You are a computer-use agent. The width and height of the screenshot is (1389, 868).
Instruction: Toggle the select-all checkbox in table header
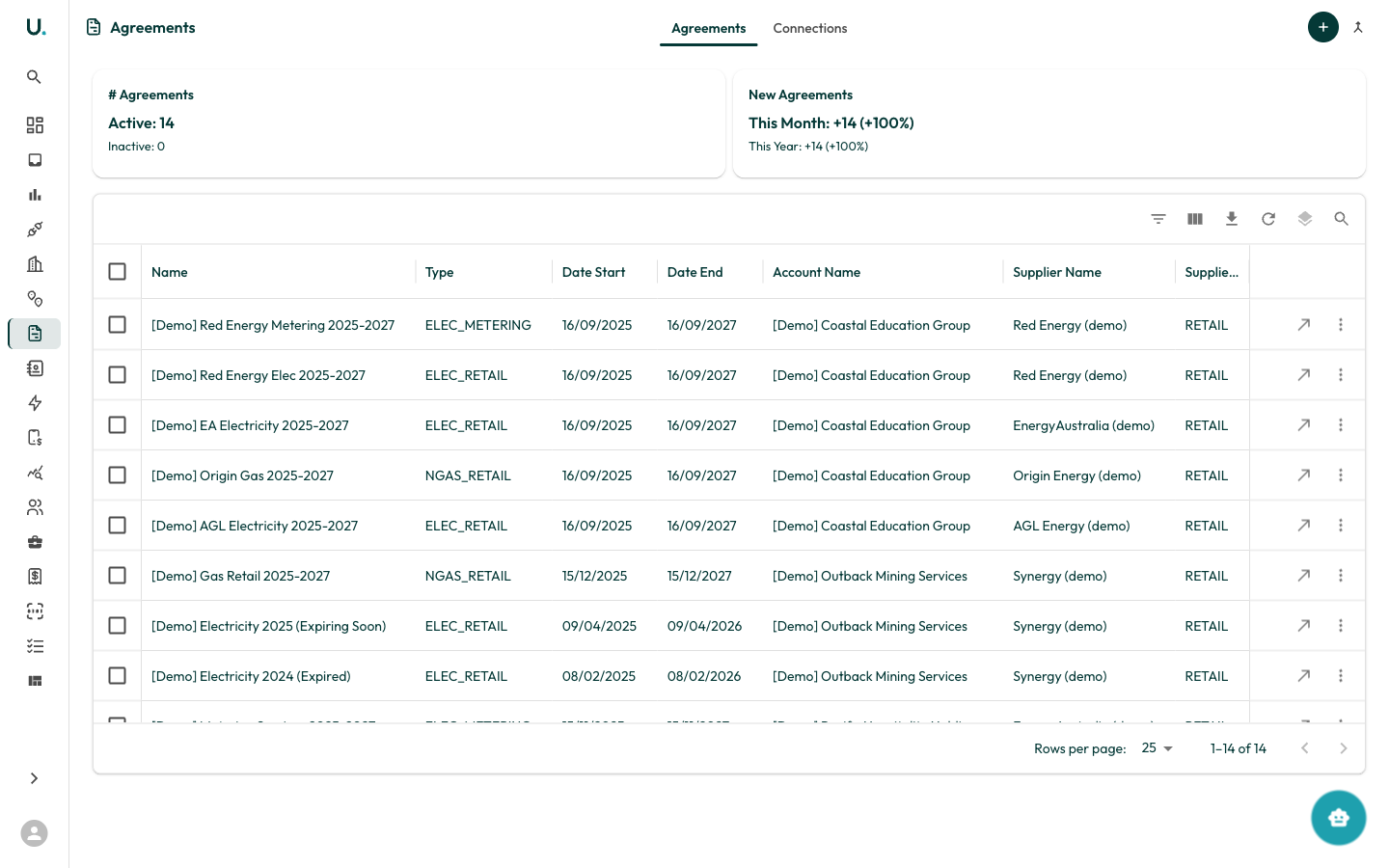(x=118, y=272)
